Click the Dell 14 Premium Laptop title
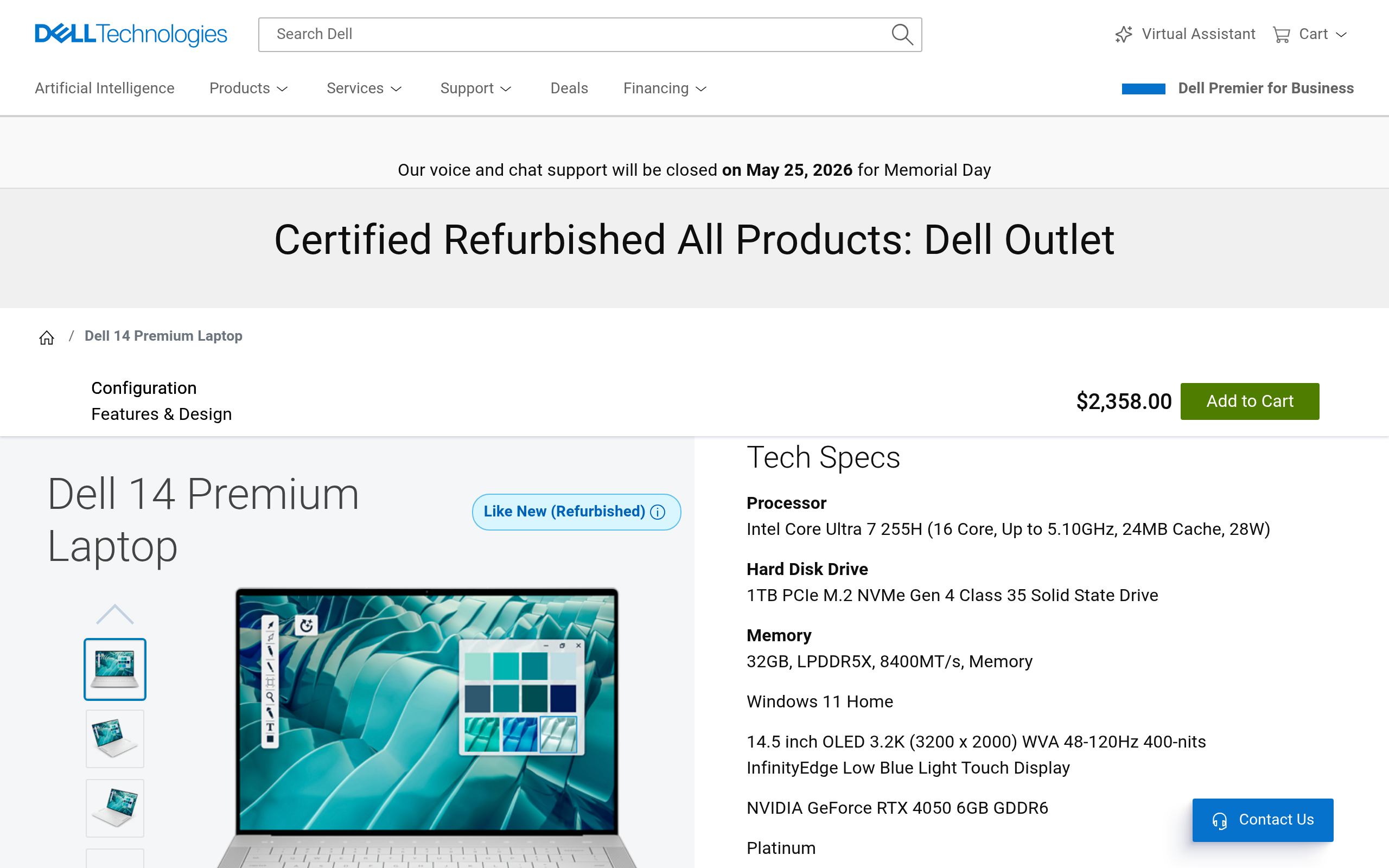This screenshot has height=868, width=1389. [x=203, y=520]
